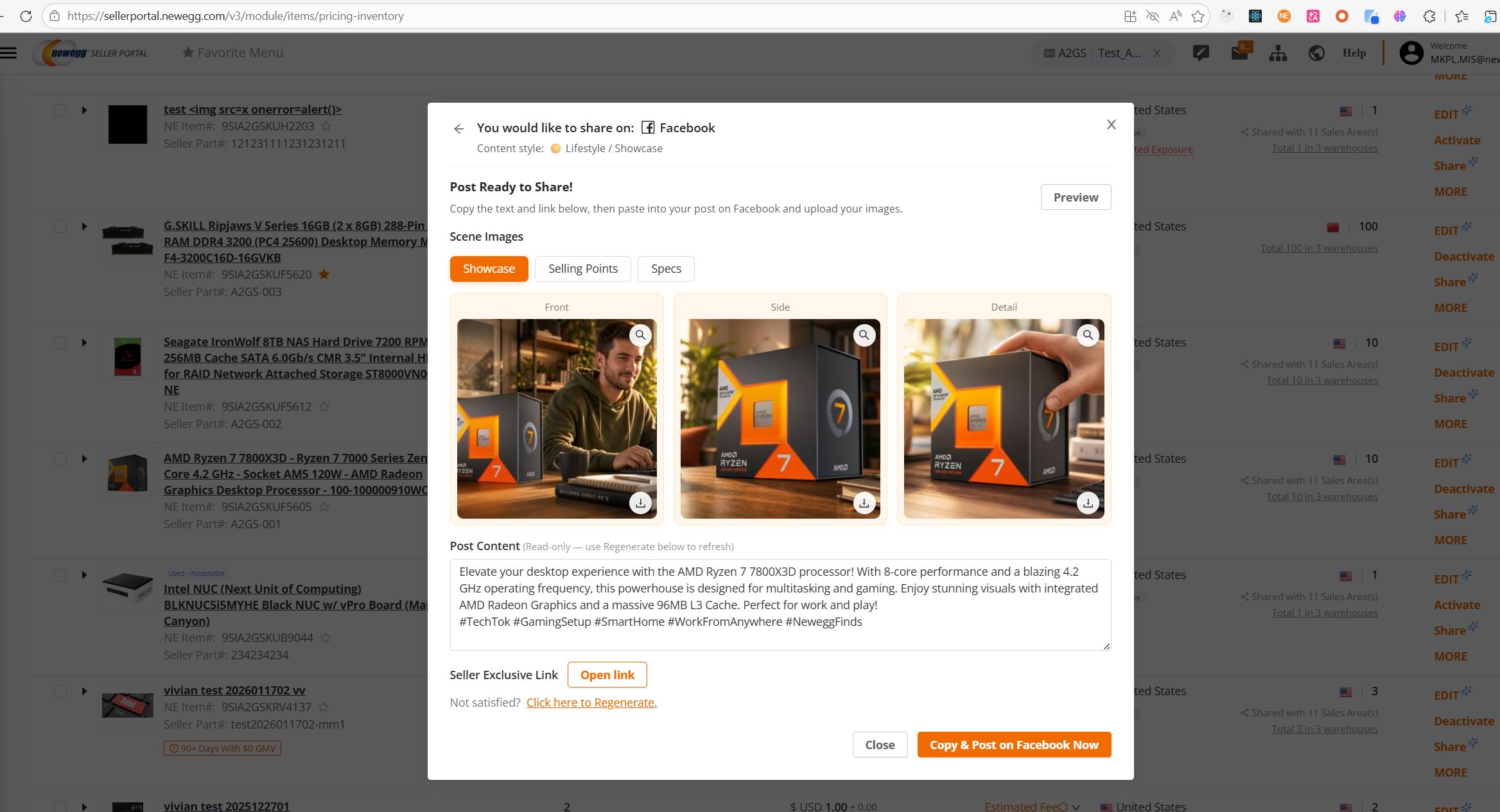Open the messages mailbox icon
The width and height of the screenshot is (1500, 812).
point(1240,52)
